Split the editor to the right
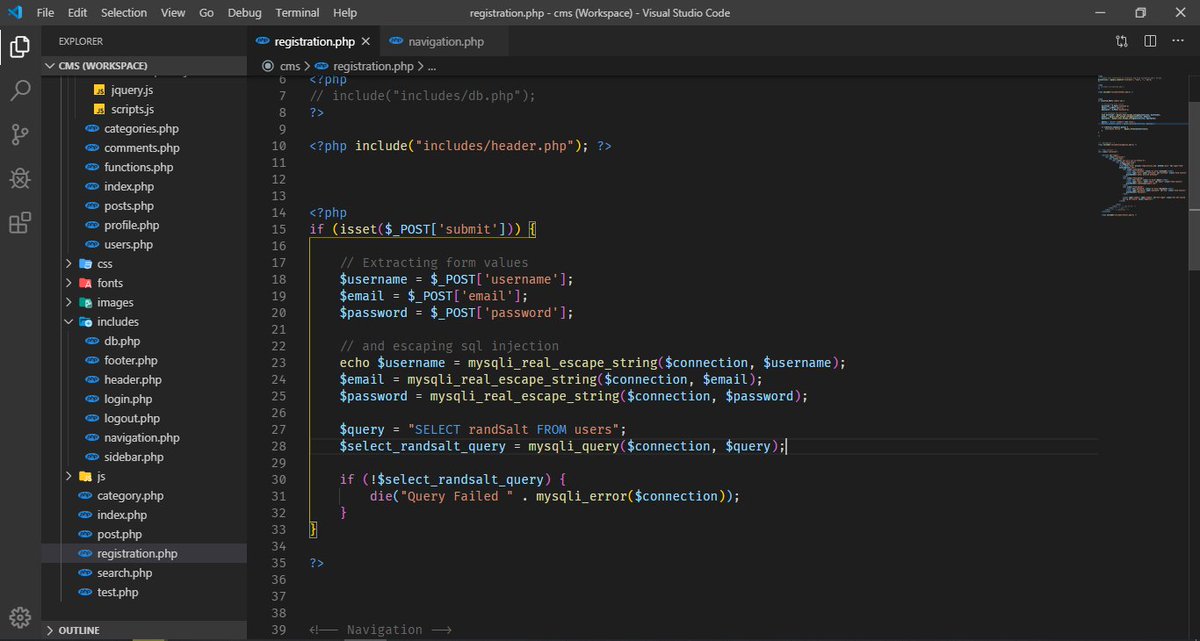Image resolution: width=1200 pixels, height=641 pixels. coord(1150,41)
